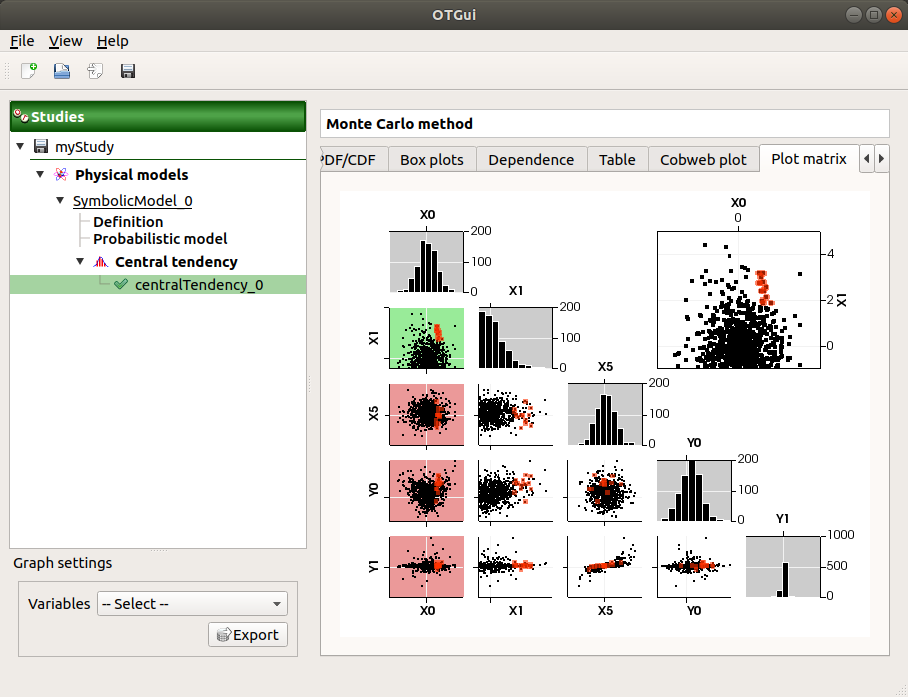Viewport: 908px width, 697px height.
Task: Open the File menu
Action: coord(22,41)
